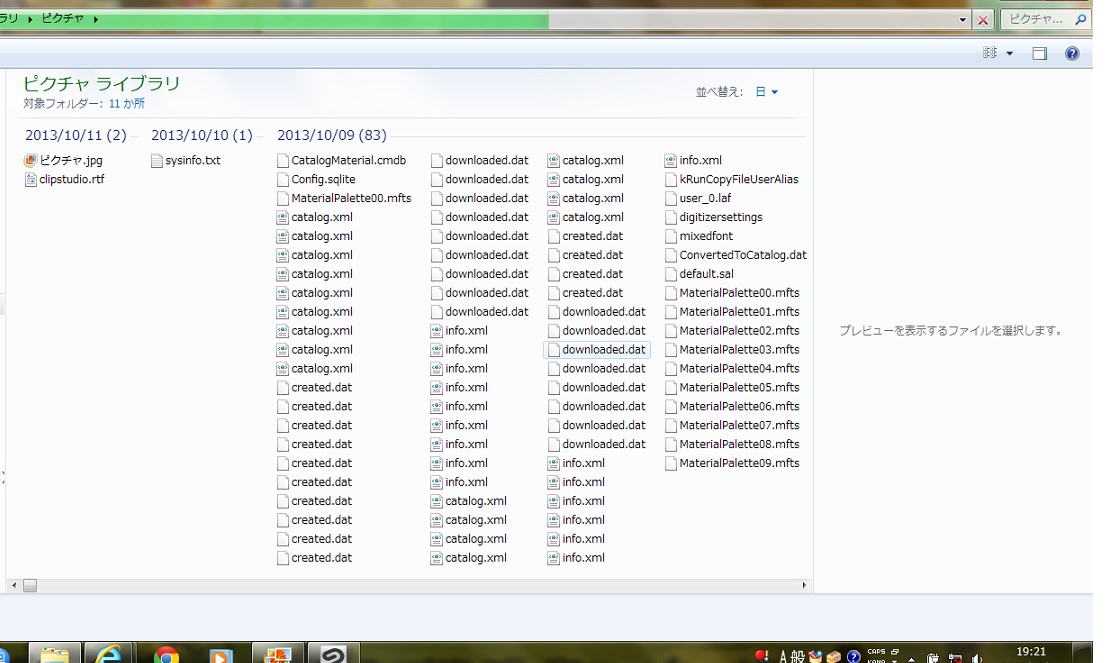
Task: Select the clipstudio.rtf document icon
Action: click(31, 180)
